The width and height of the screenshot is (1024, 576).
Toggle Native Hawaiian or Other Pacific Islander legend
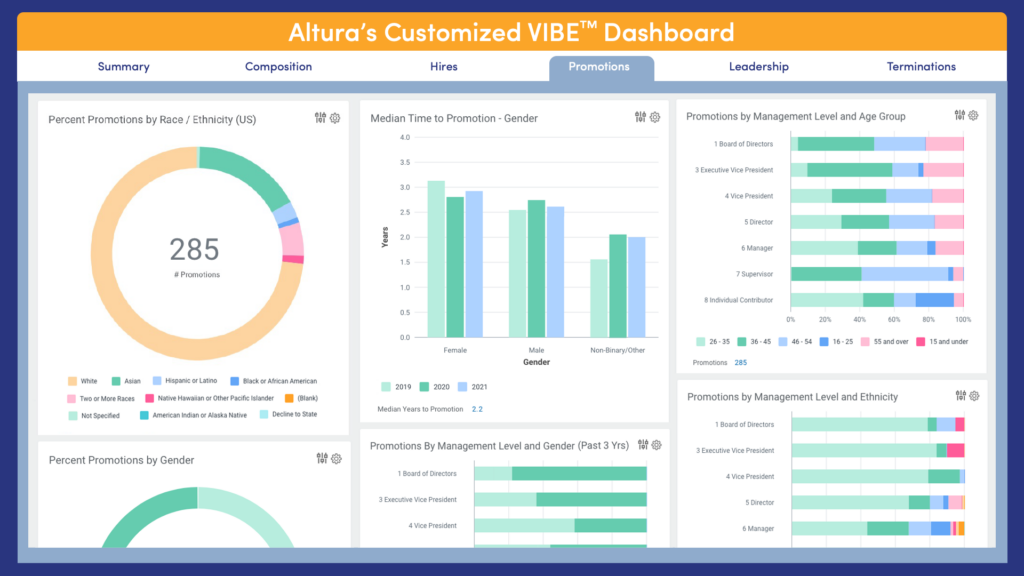click(209, 398)
